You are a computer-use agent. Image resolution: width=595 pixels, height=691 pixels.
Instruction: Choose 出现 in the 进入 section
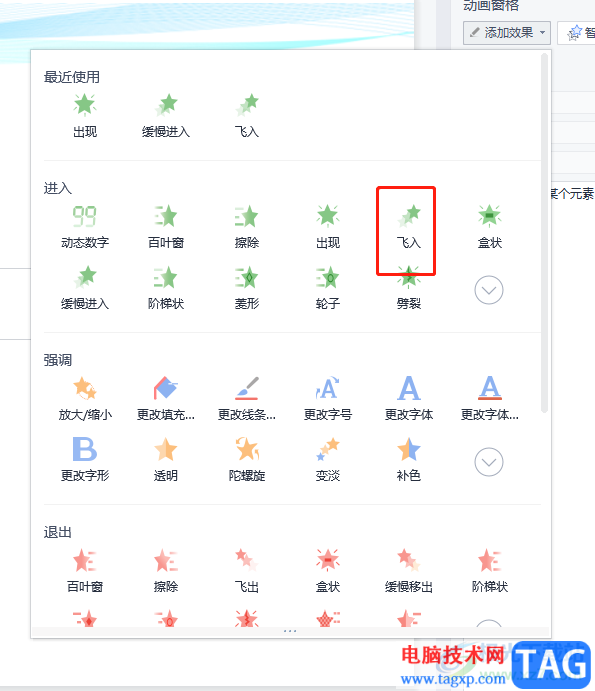coord(328,227)
